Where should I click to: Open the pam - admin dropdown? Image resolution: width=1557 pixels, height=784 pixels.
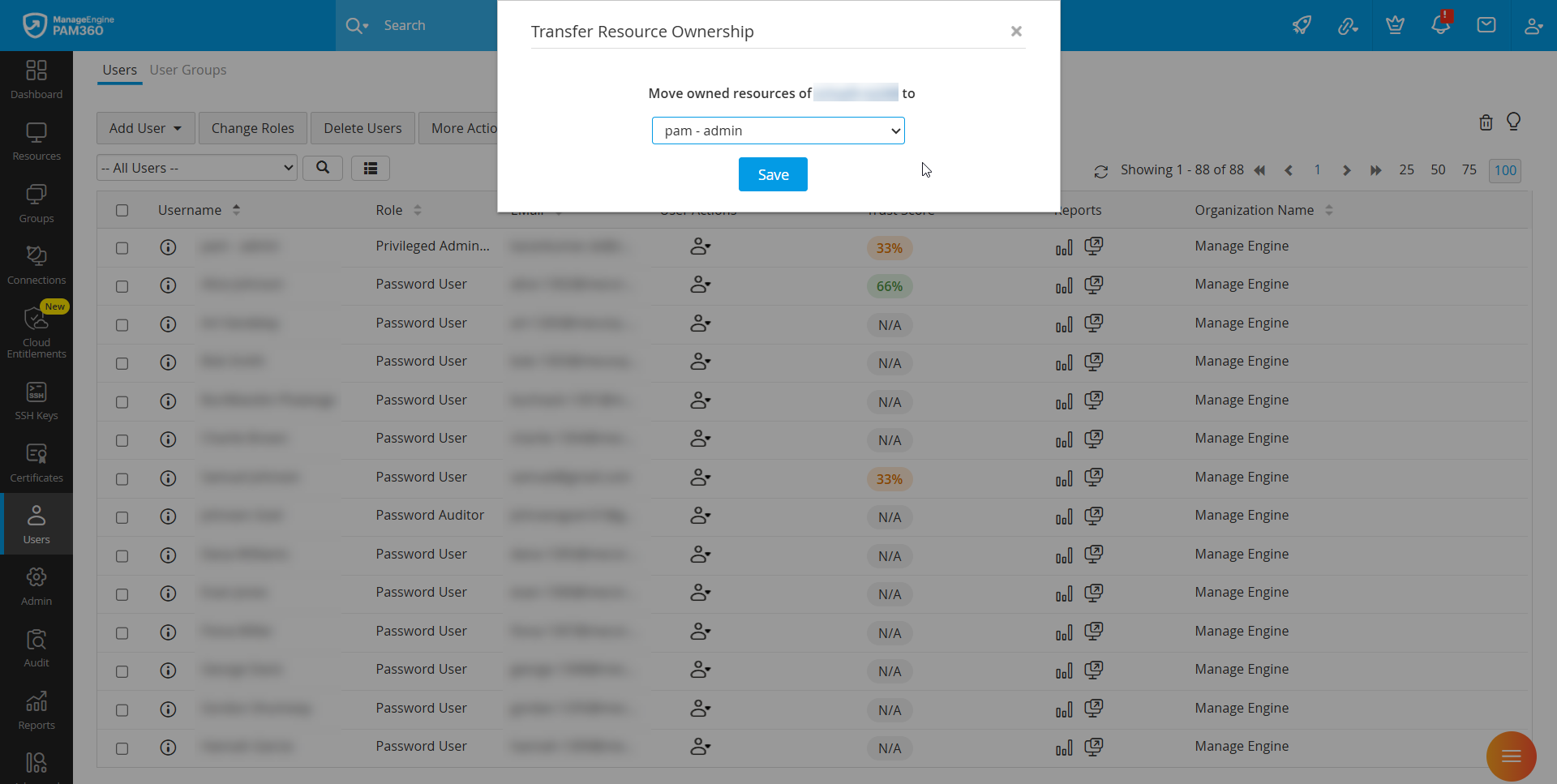tap(778, 131)
